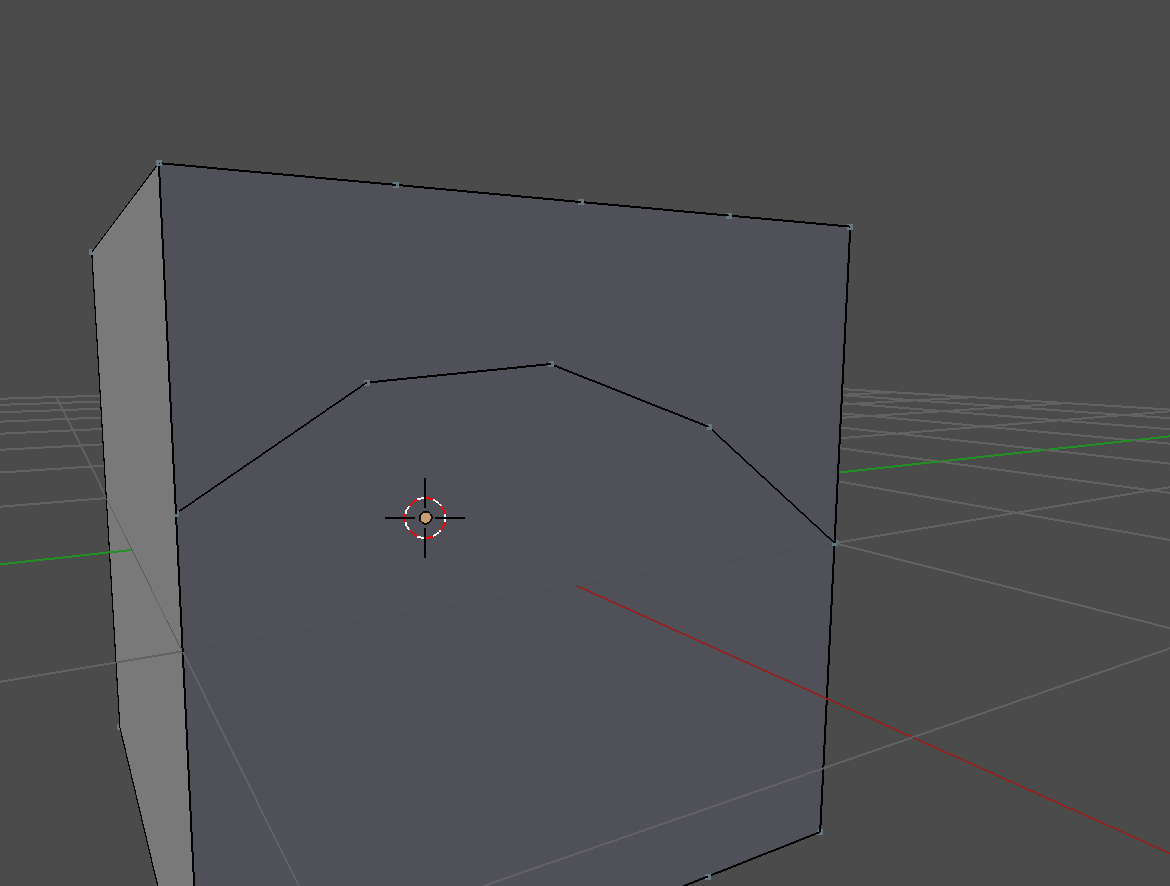The width and height of the screenshot is (1170, 886).
Task: Select the front bottom-right corner vertex of the cube
Action: [821, 832]
